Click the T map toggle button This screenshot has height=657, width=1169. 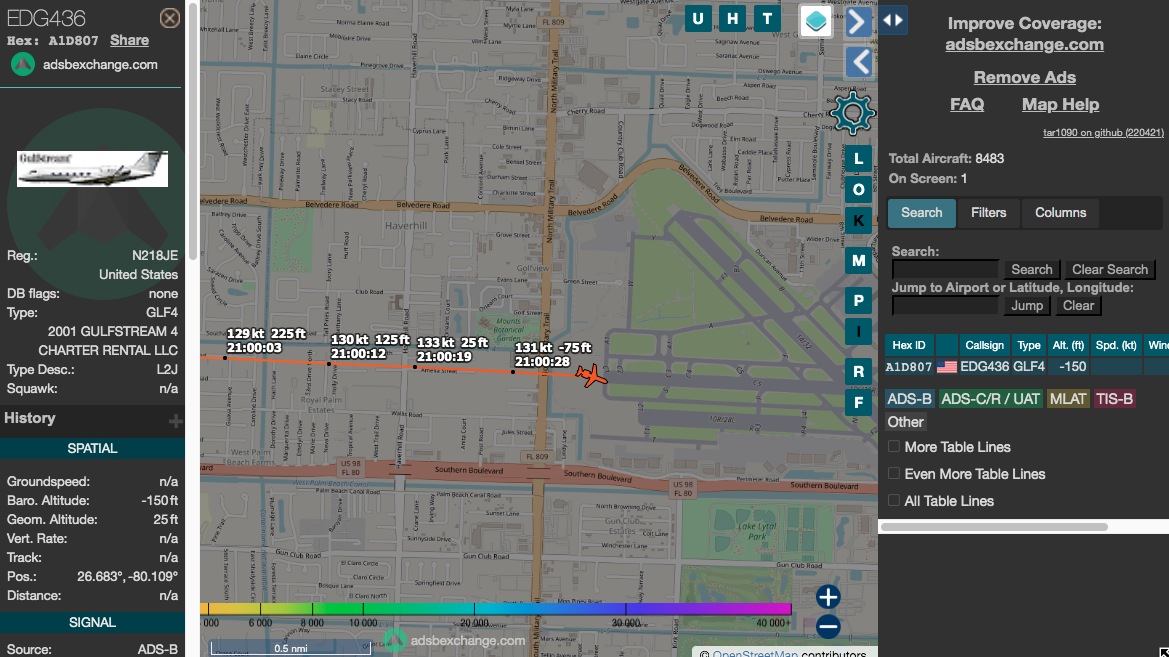pos(767,19)
